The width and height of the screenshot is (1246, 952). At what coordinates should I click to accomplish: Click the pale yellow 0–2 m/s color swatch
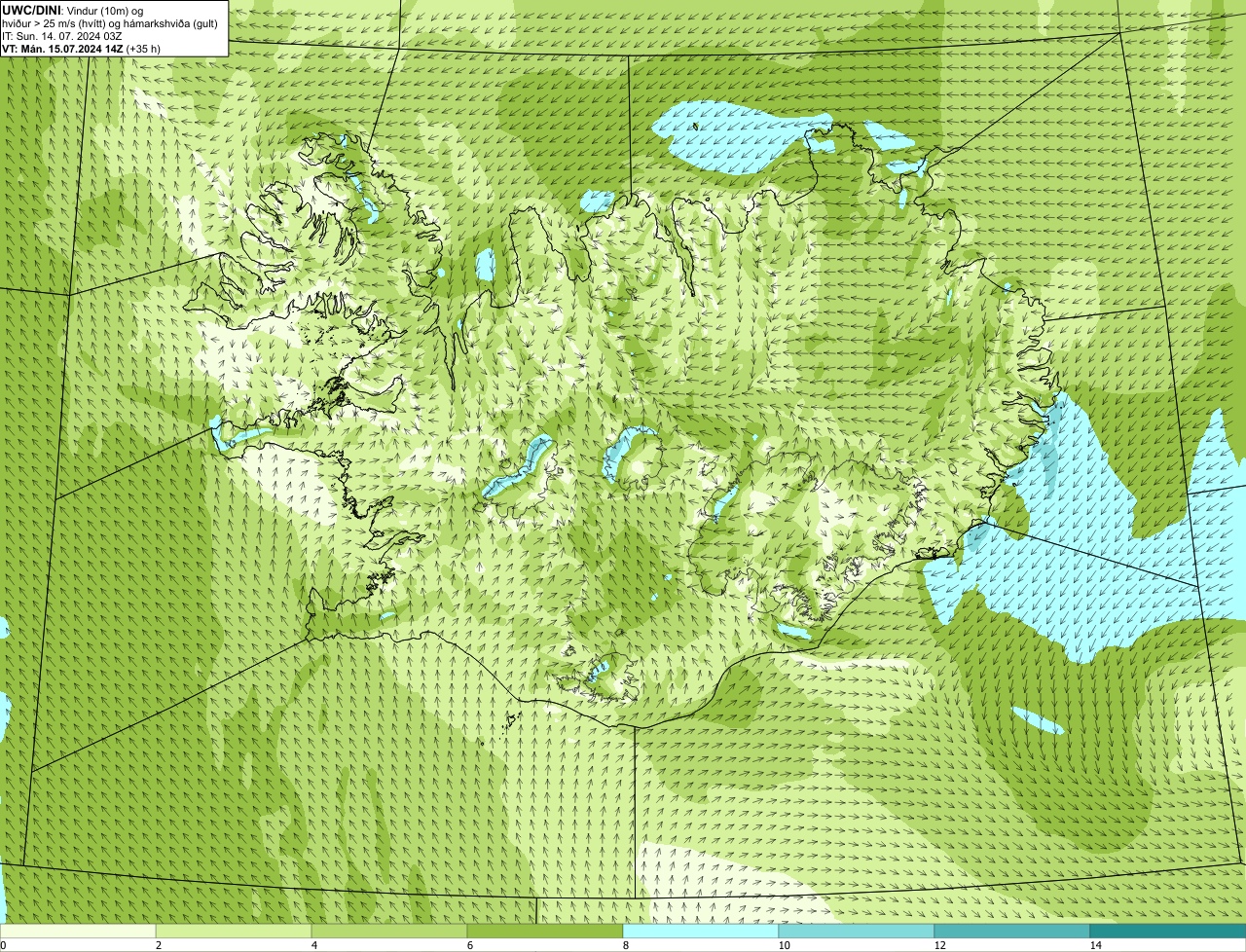[78, 931]
